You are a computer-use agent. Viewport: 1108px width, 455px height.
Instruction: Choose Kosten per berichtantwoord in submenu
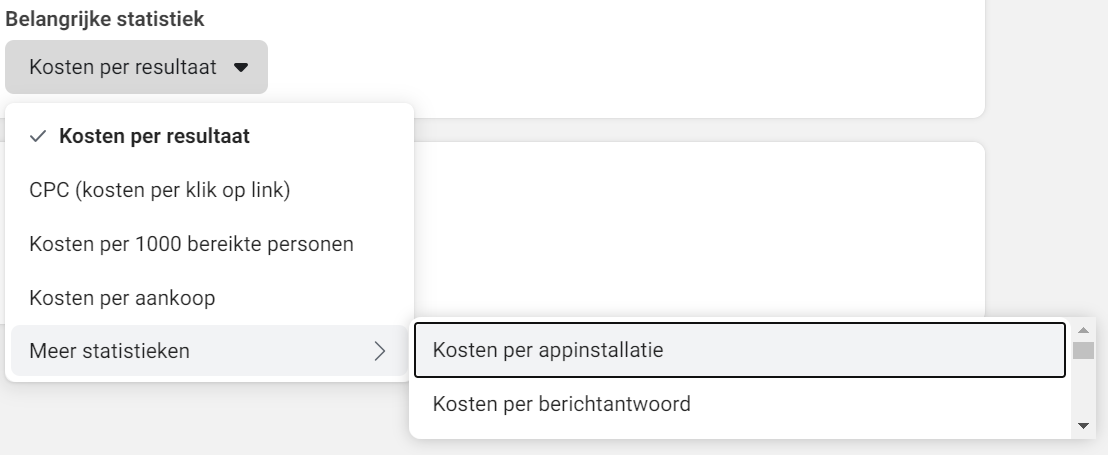tap(740, 404)
